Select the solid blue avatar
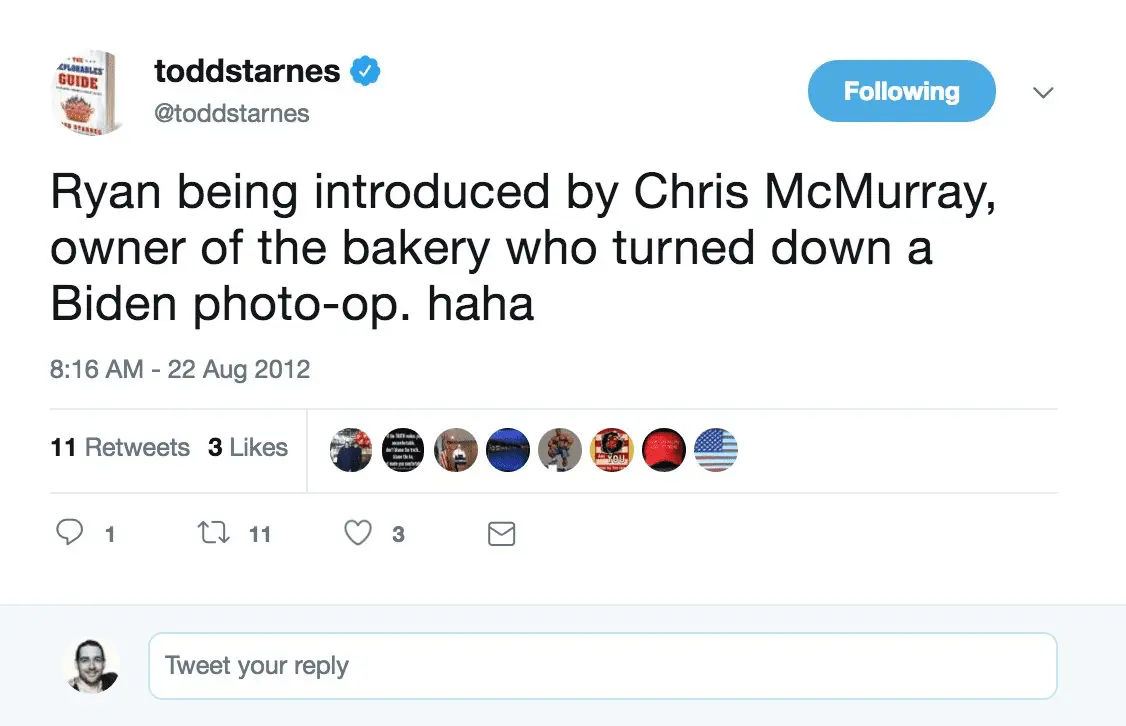The width and height of the screenshot is (1126, 726). 507,450
